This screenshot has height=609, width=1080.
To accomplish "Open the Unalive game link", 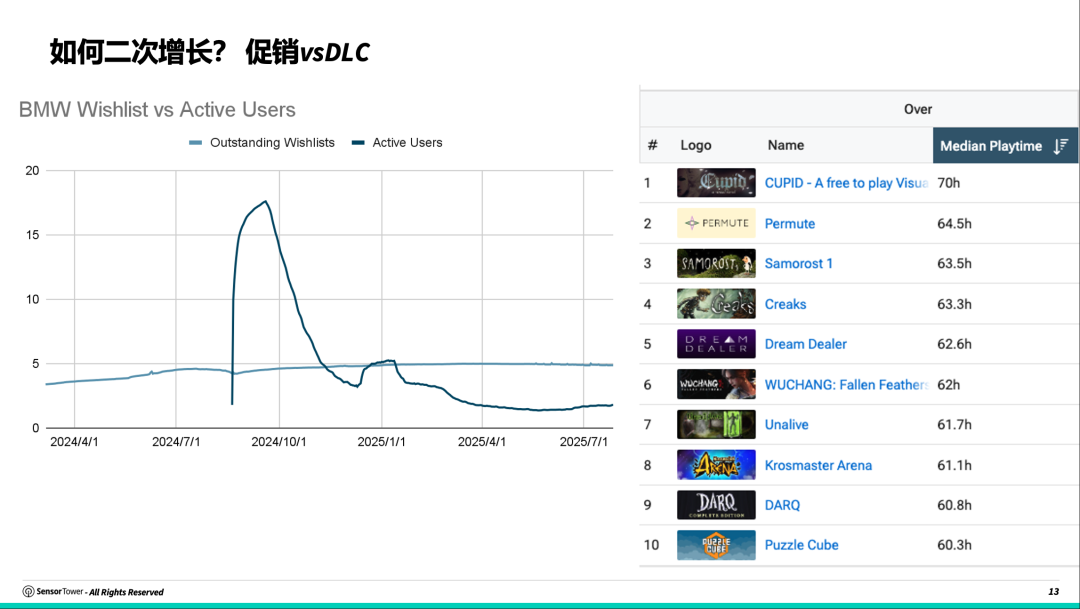I will click(x=787, y=424).
